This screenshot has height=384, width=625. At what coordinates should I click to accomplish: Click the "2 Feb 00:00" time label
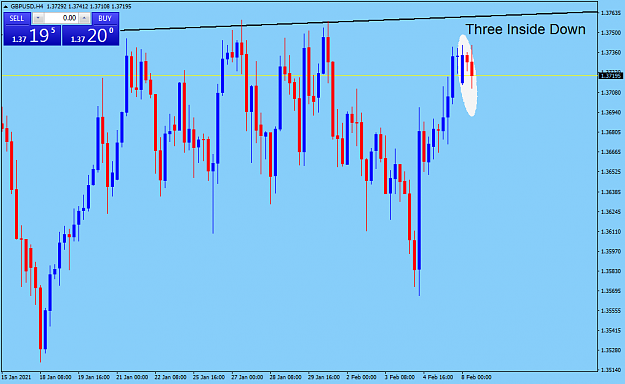point(361,377)
